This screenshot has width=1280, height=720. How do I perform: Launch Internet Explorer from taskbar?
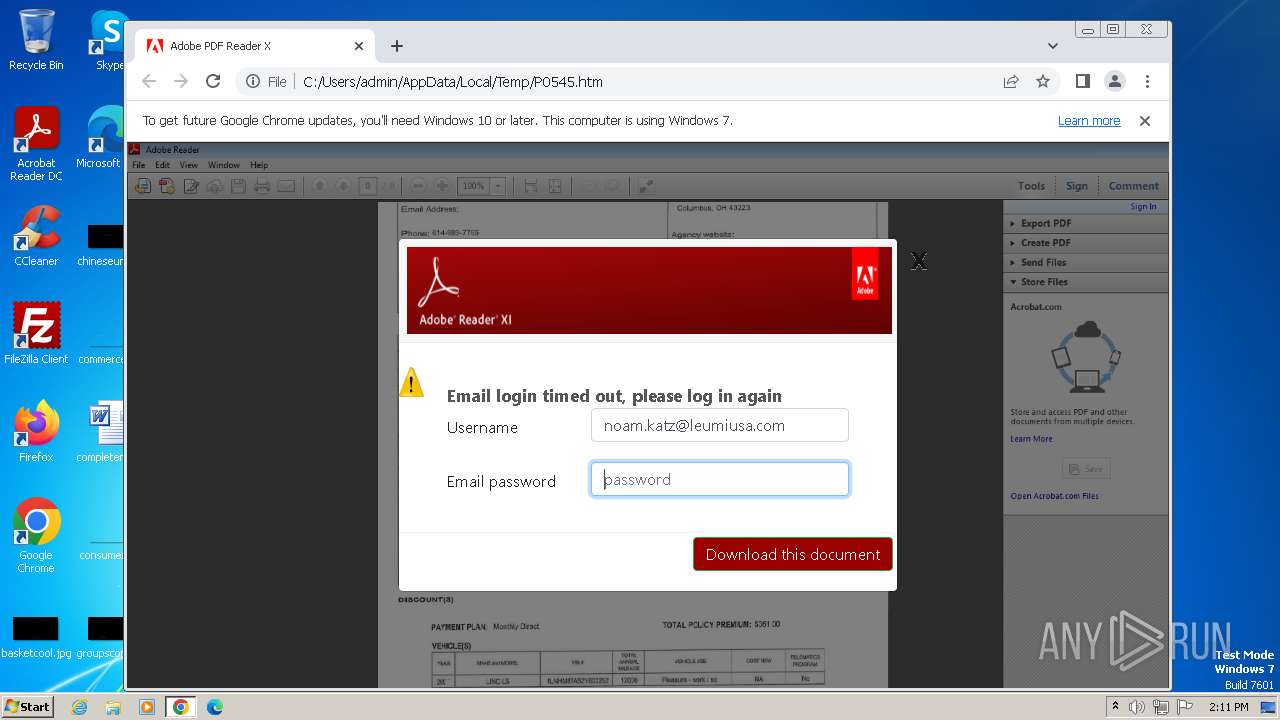click(80, 707)
